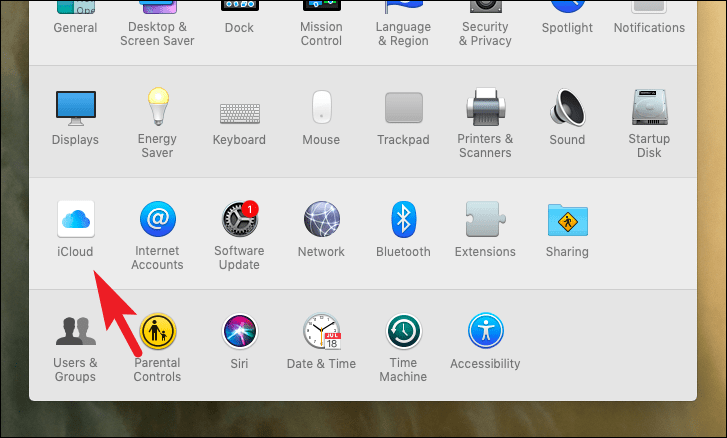
Task: Open Software Update gear icon
Action: [240, 219]
